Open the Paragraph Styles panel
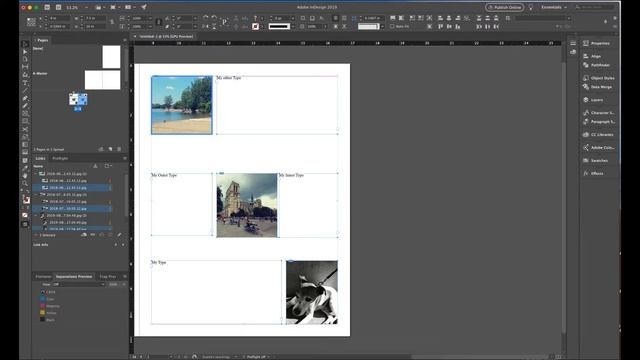 tap(598, 122)
